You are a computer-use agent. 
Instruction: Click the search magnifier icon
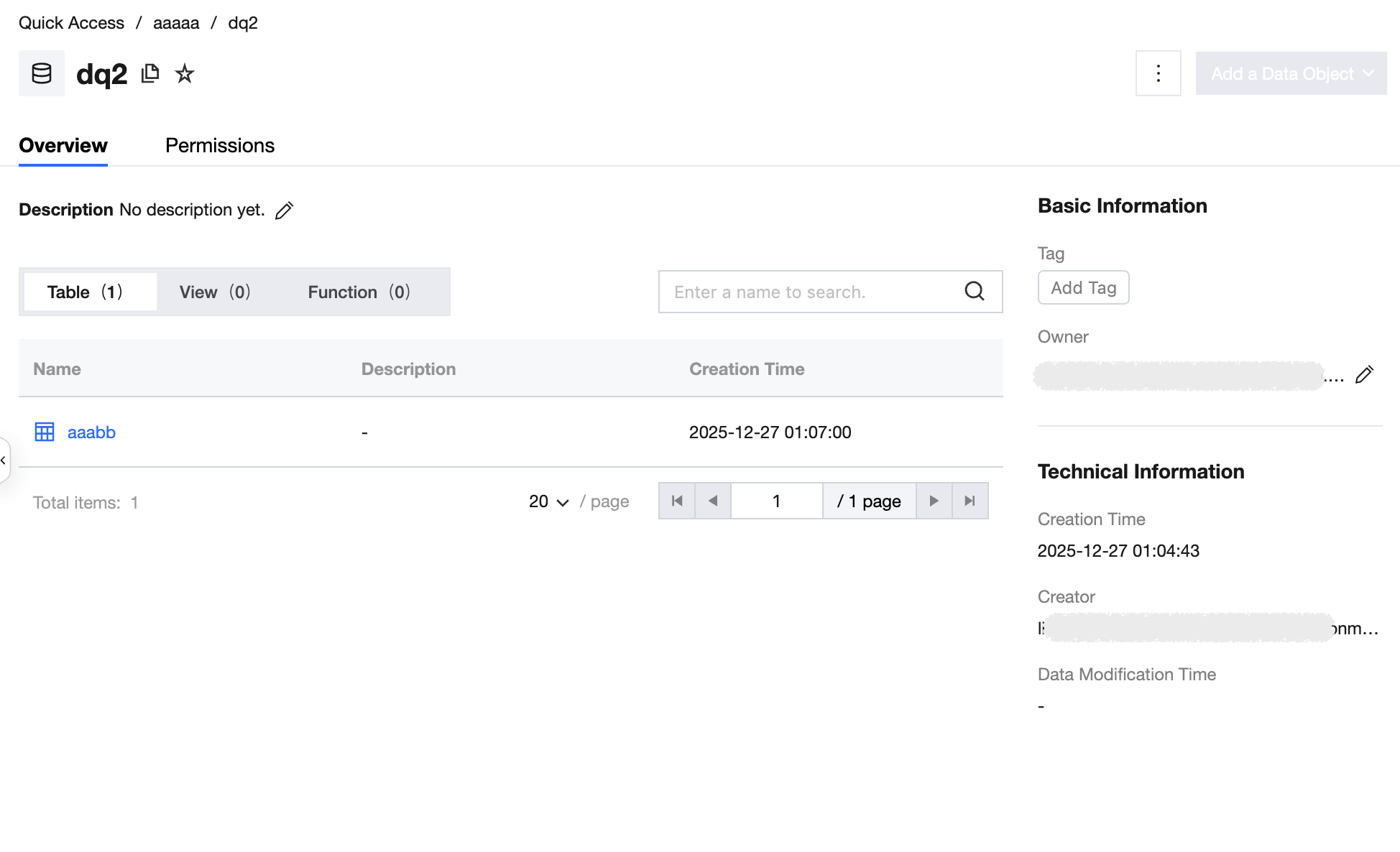click(974, 291)
